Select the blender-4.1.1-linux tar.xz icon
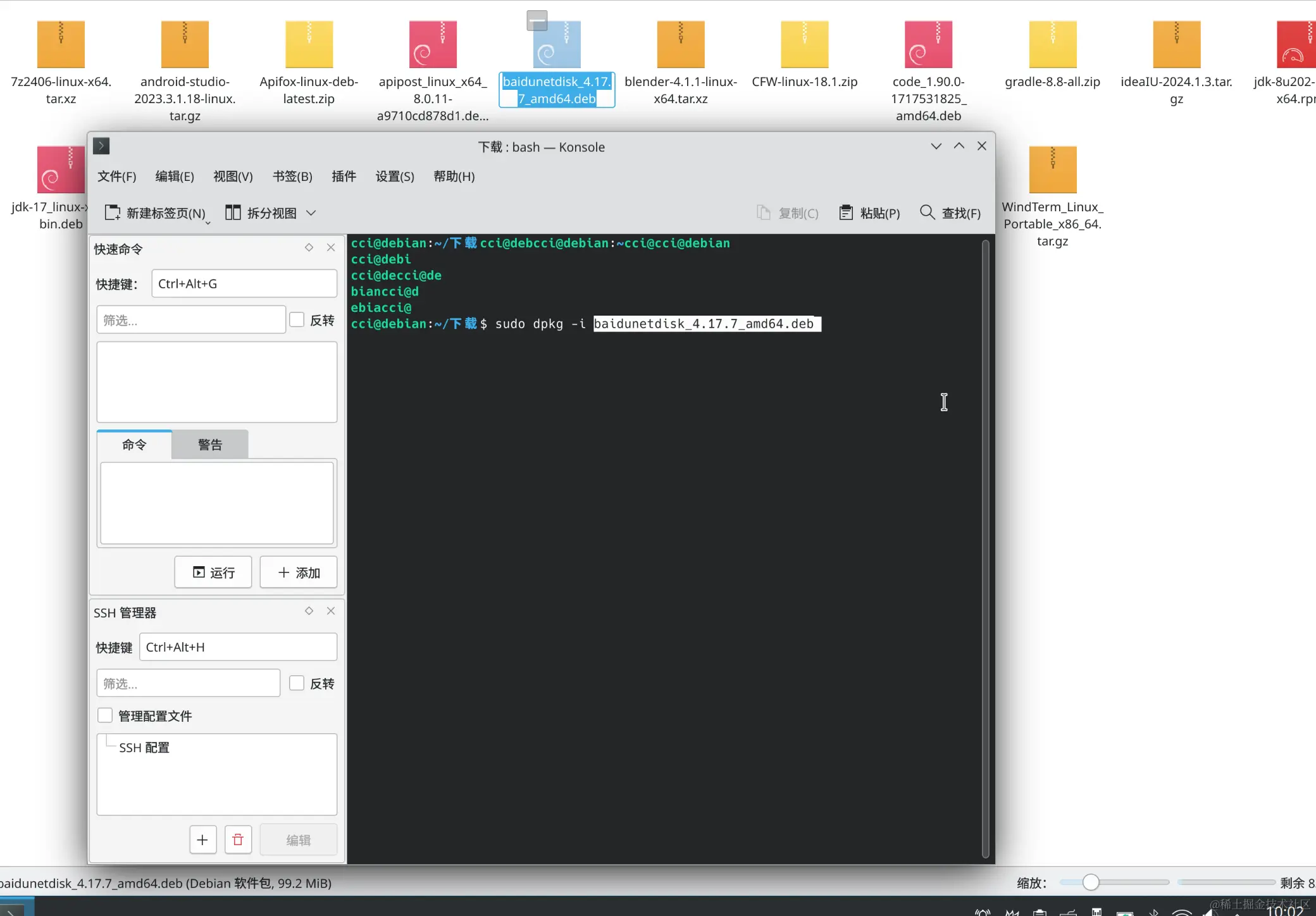Viewport: 1316px width, 916px height. tap(681, 44)
